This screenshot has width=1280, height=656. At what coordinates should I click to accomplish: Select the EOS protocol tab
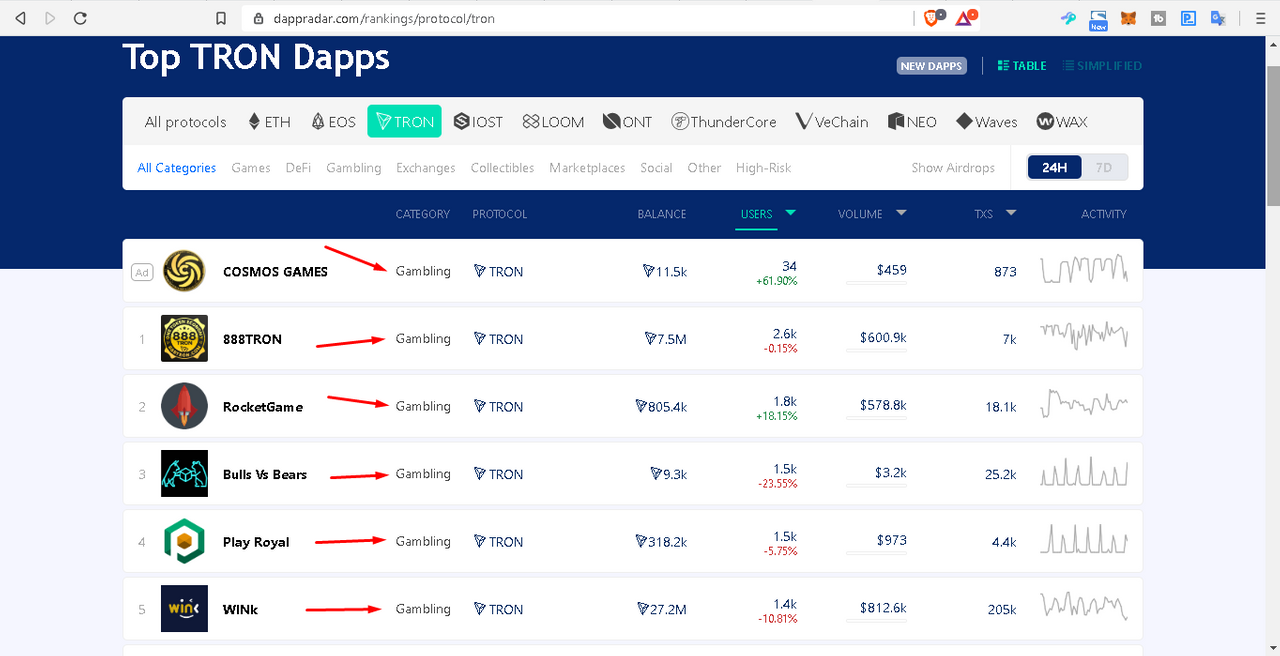(334, 122)
